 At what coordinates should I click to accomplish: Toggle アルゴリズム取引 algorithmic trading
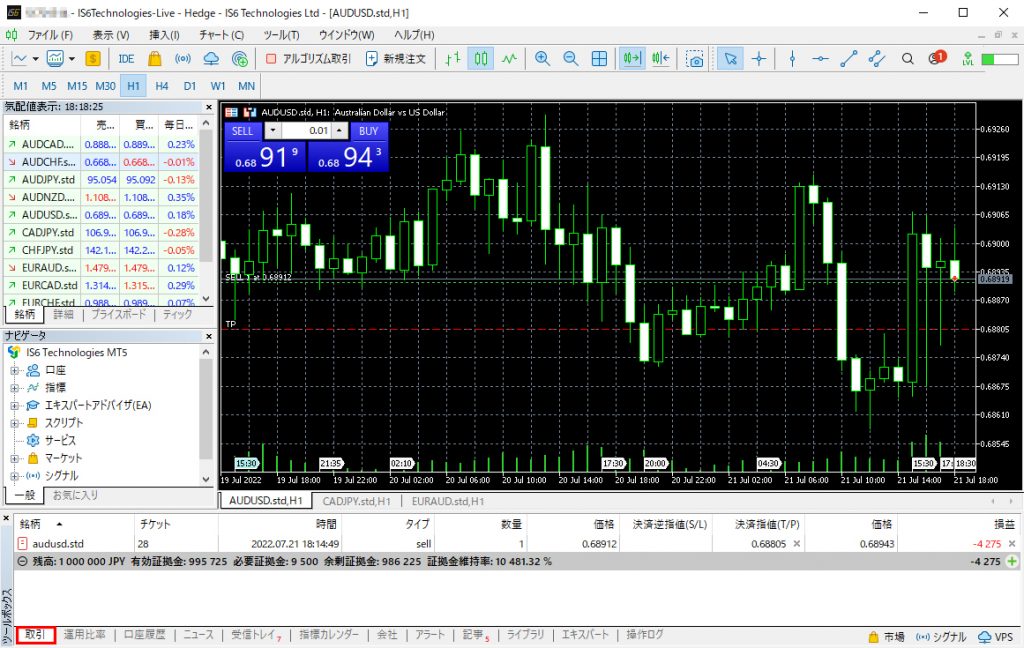click(x=308, y=59)
